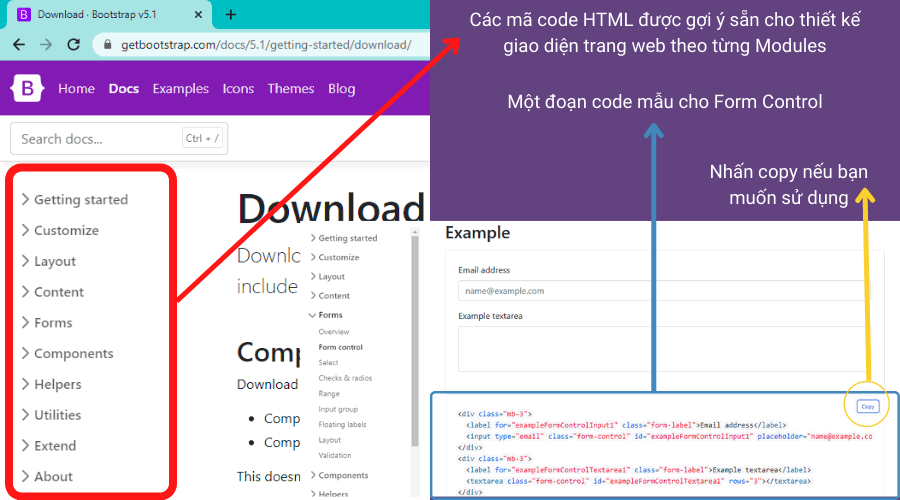Open the Validation link under Forms

point(335,455)
